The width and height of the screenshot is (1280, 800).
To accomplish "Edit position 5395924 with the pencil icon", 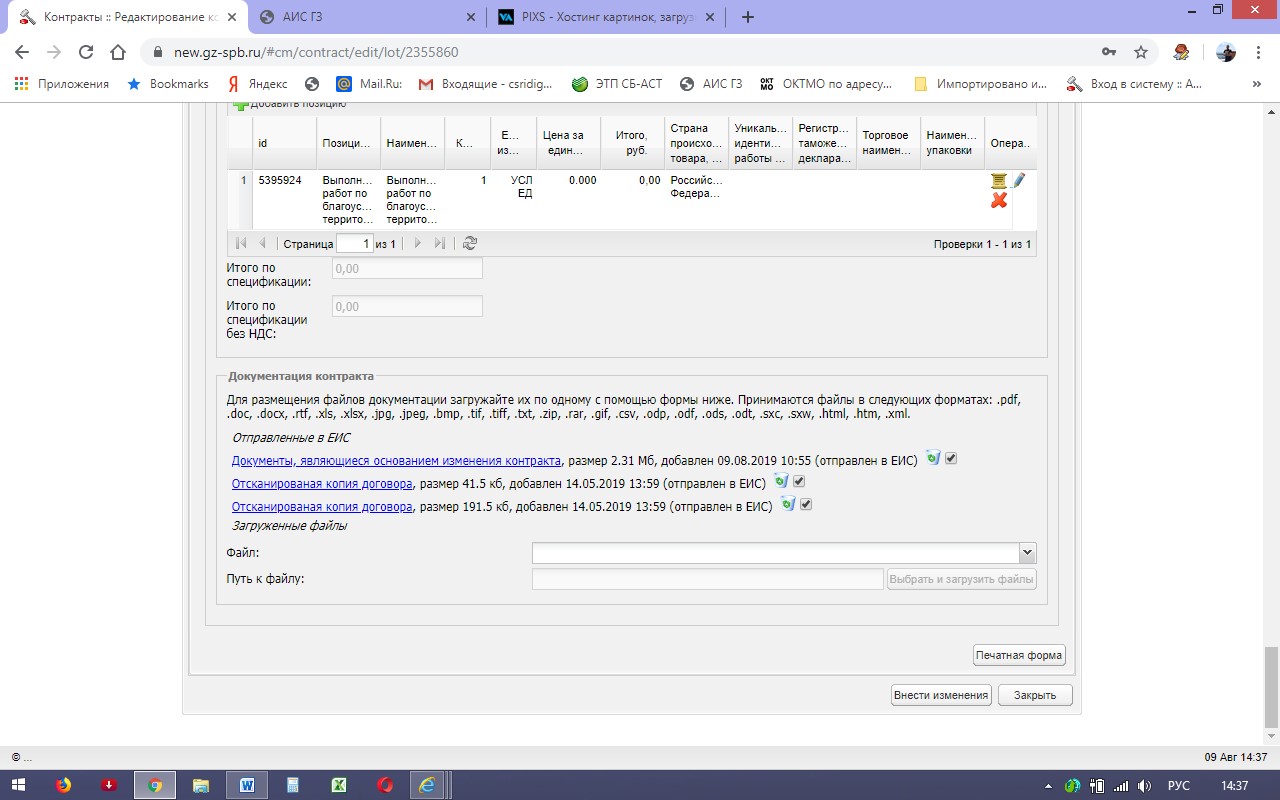I will (1019, 180).
